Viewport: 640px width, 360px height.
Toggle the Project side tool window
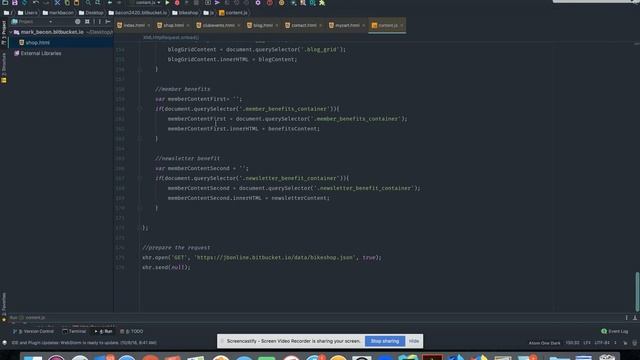pos(4,33)
